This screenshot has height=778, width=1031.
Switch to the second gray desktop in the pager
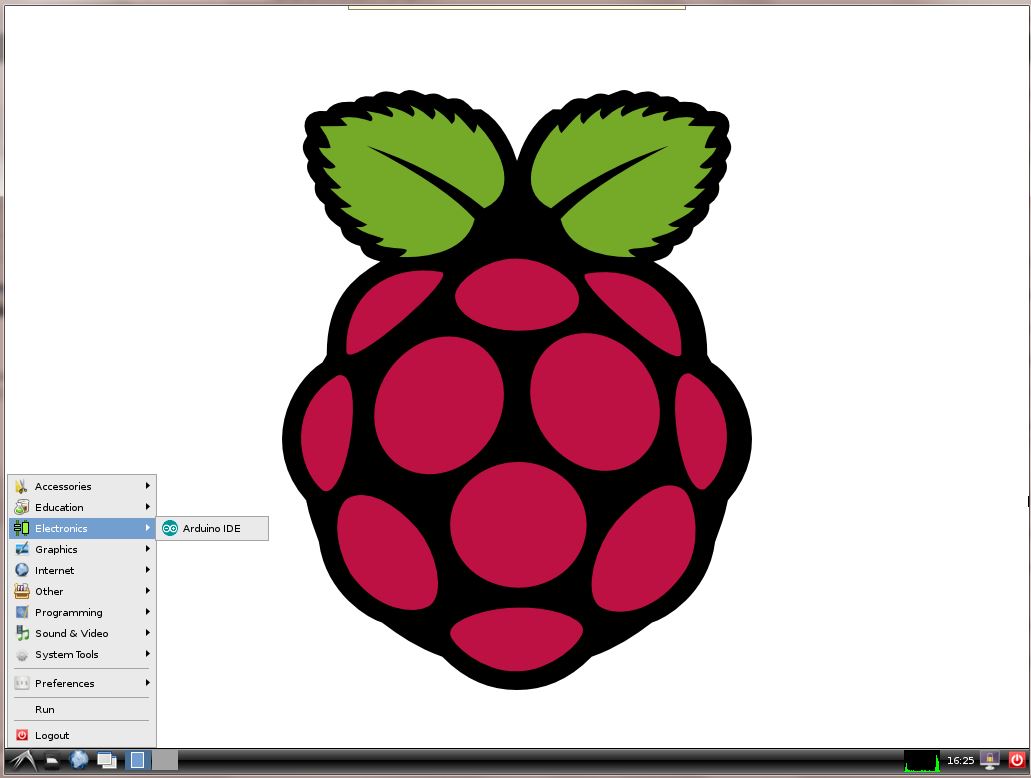click(165, 760)
